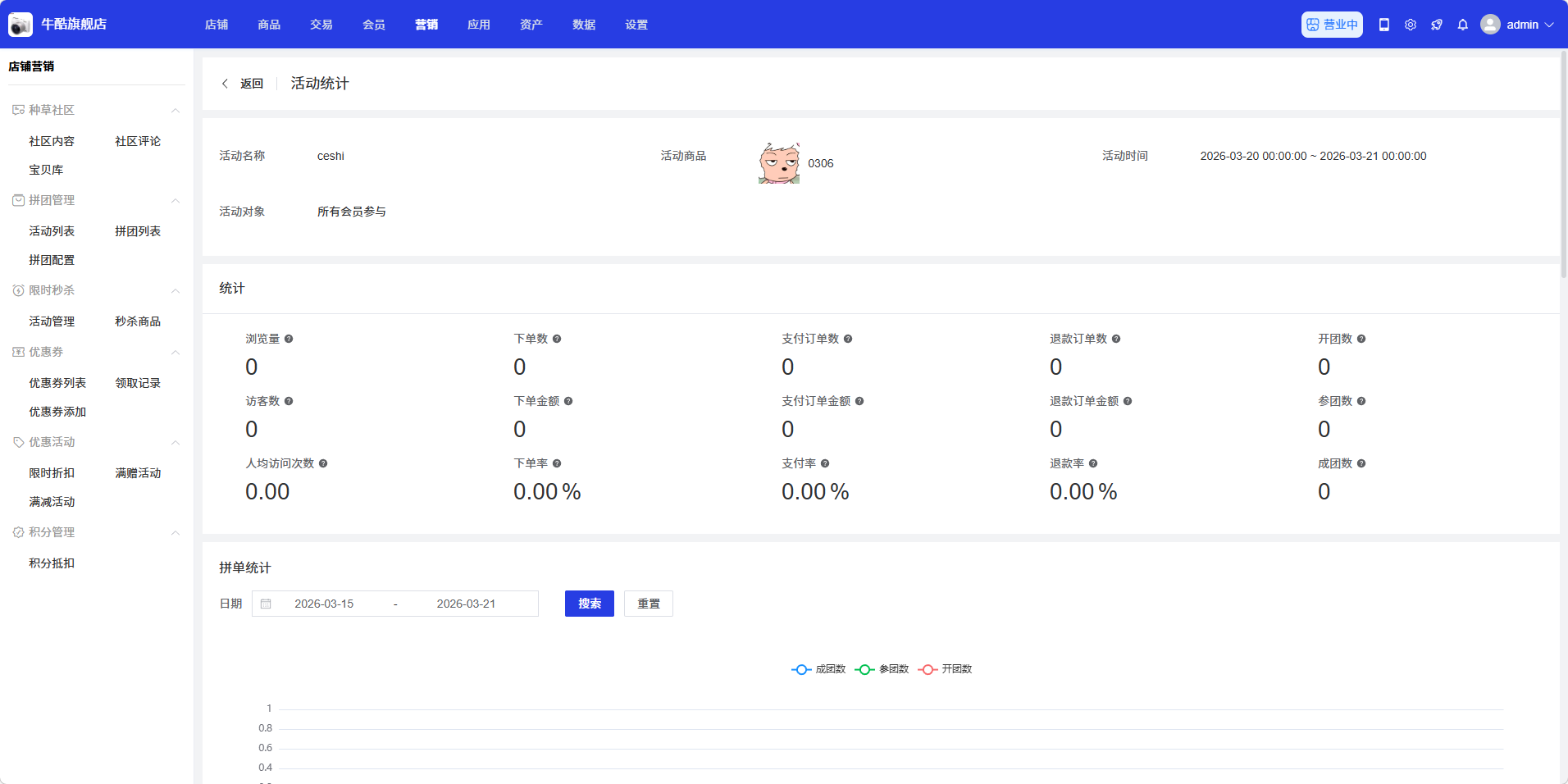The height and width of the screenshot is (784, 1568).
Task: Open the admin user dropdown
Action: [x=1517, y=25]
